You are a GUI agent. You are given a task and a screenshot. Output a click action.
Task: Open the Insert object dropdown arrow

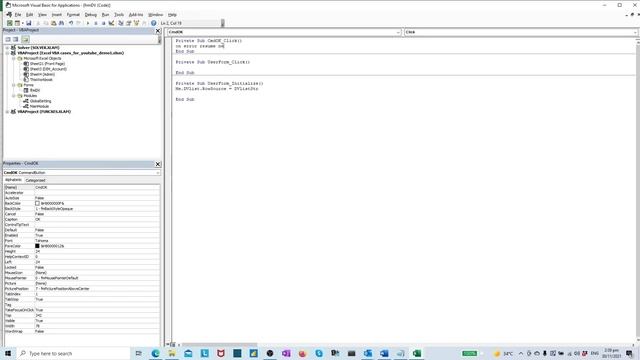click(22, 23)
